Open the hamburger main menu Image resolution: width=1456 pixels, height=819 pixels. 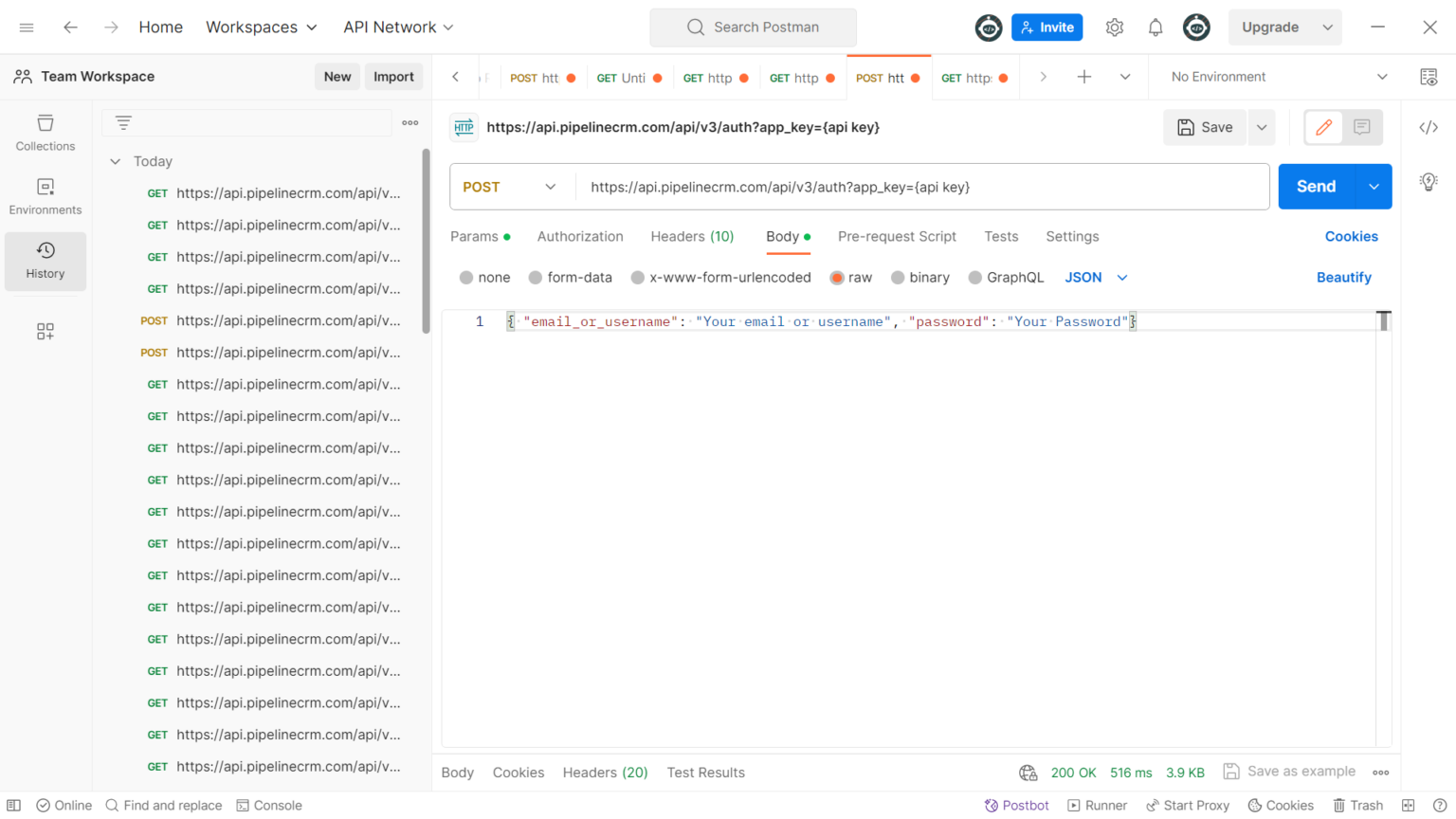[x=27, y=27]
